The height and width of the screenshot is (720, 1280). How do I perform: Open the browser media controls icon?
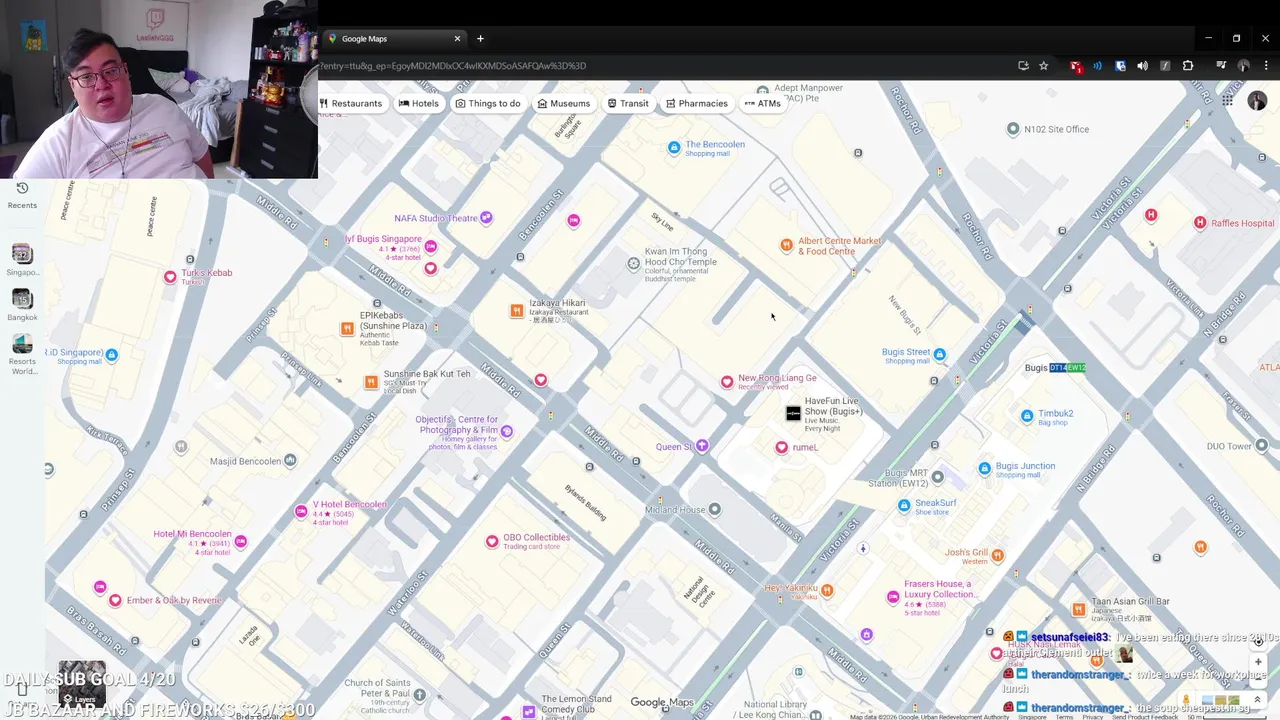click(x=1221, y=66)
